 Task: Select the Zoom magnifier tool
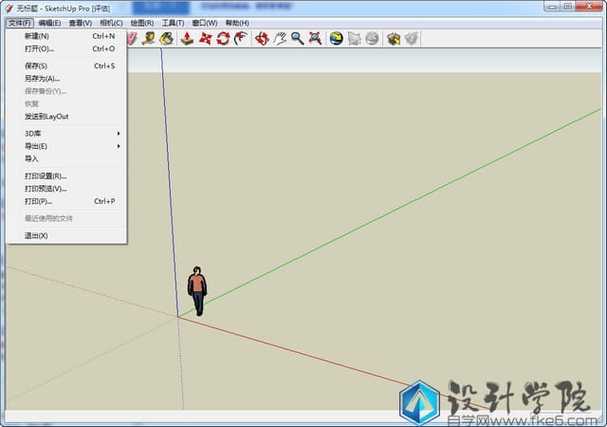[x=297, y=38]
